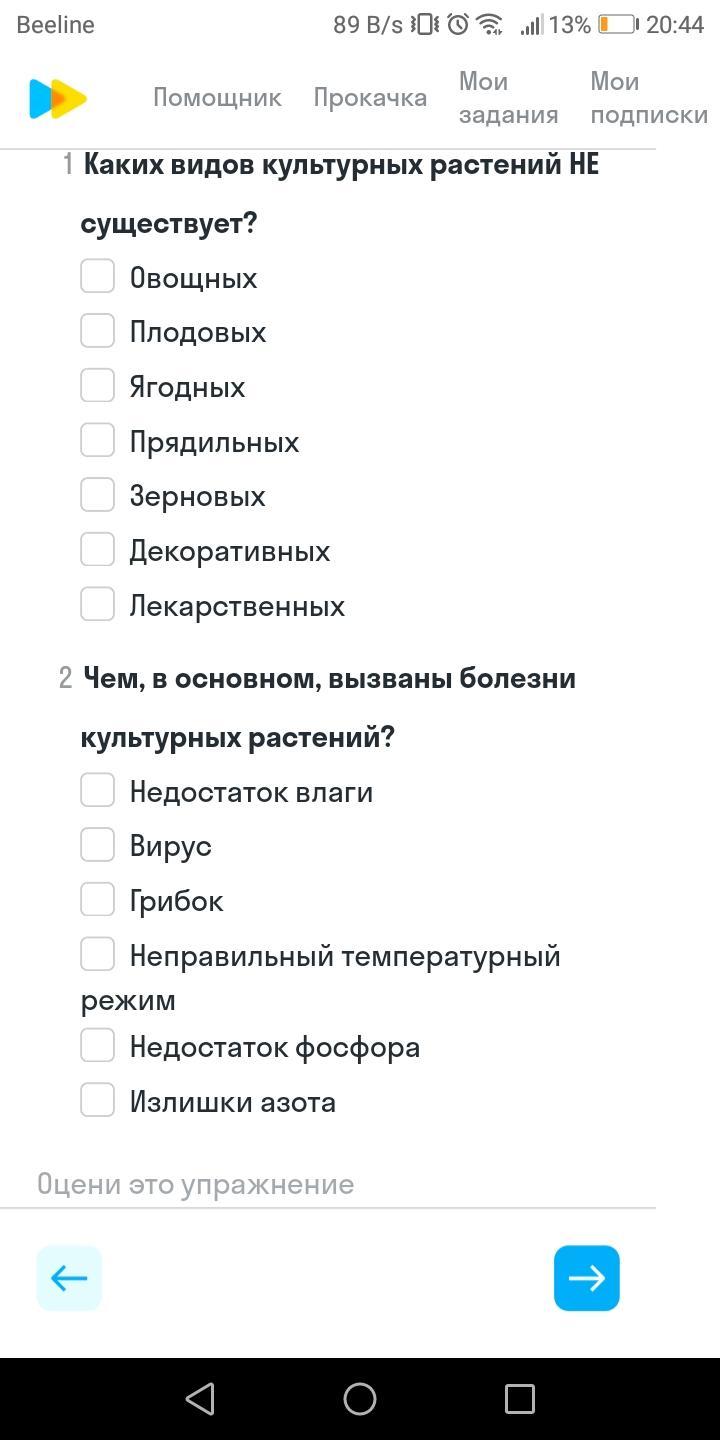Switch to the Прокачка section
The width and height of the screenshot is (720, 1440).
(370, 98)
